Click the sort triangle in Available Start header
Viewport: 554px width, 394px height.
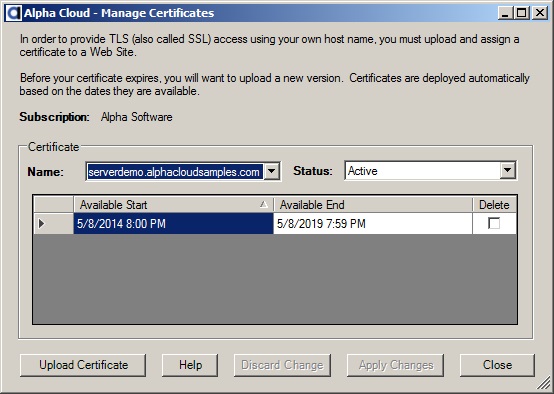point(264,204)
